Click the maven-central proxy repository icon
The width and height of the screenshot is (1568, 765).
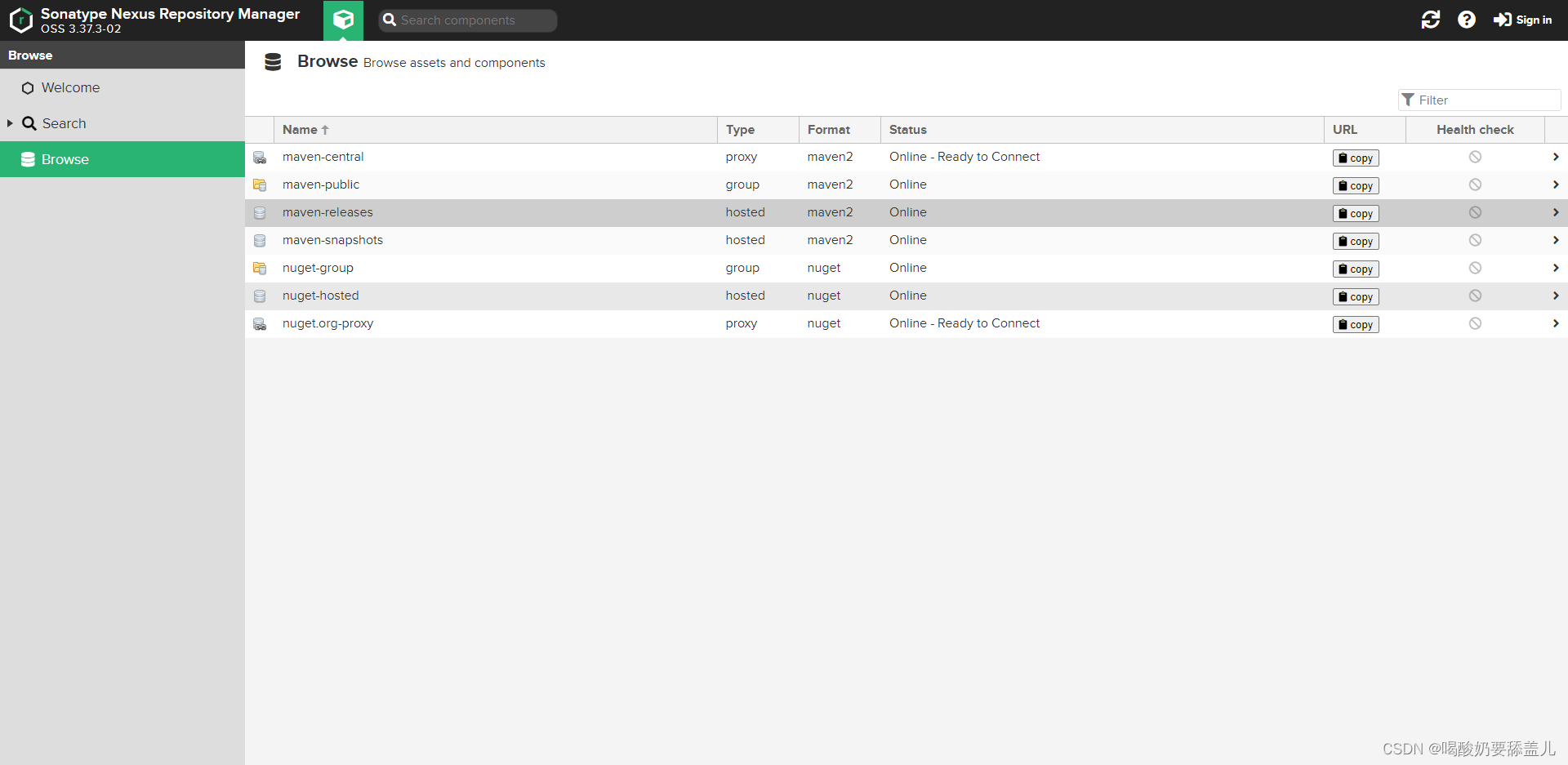tap(260, 158)
